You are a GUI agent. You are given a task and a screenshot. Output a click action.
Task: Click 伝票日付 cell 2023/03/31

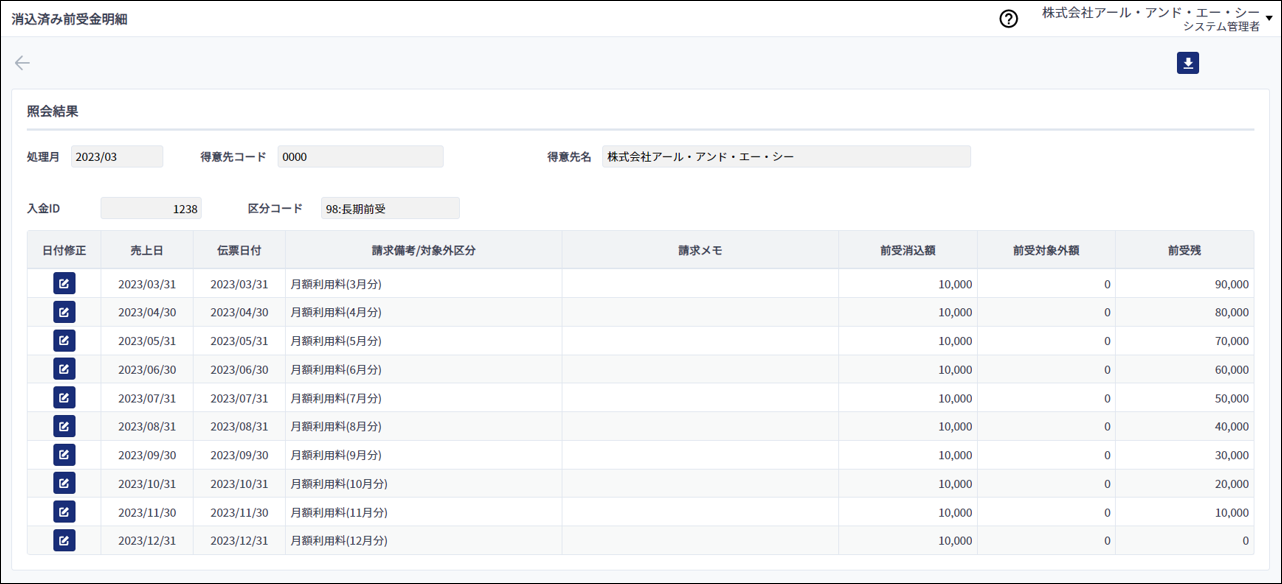(239, 284)
